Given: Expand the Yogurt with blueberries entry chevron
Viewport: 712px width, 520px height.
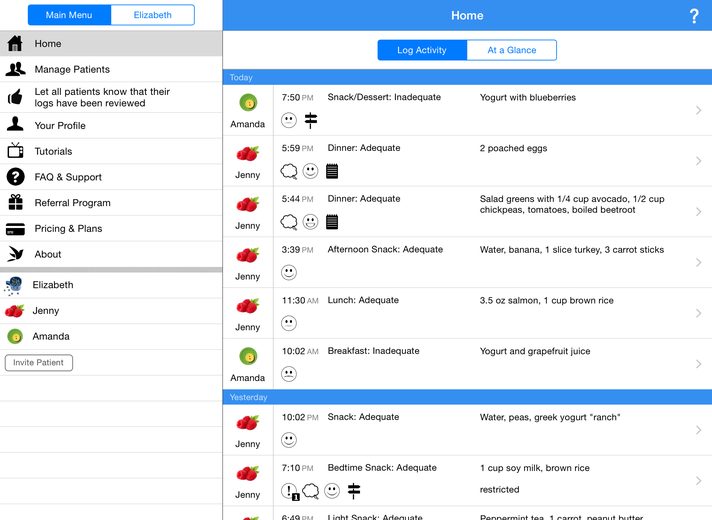Looking at the screenshot, I should [x=698, y=110].
